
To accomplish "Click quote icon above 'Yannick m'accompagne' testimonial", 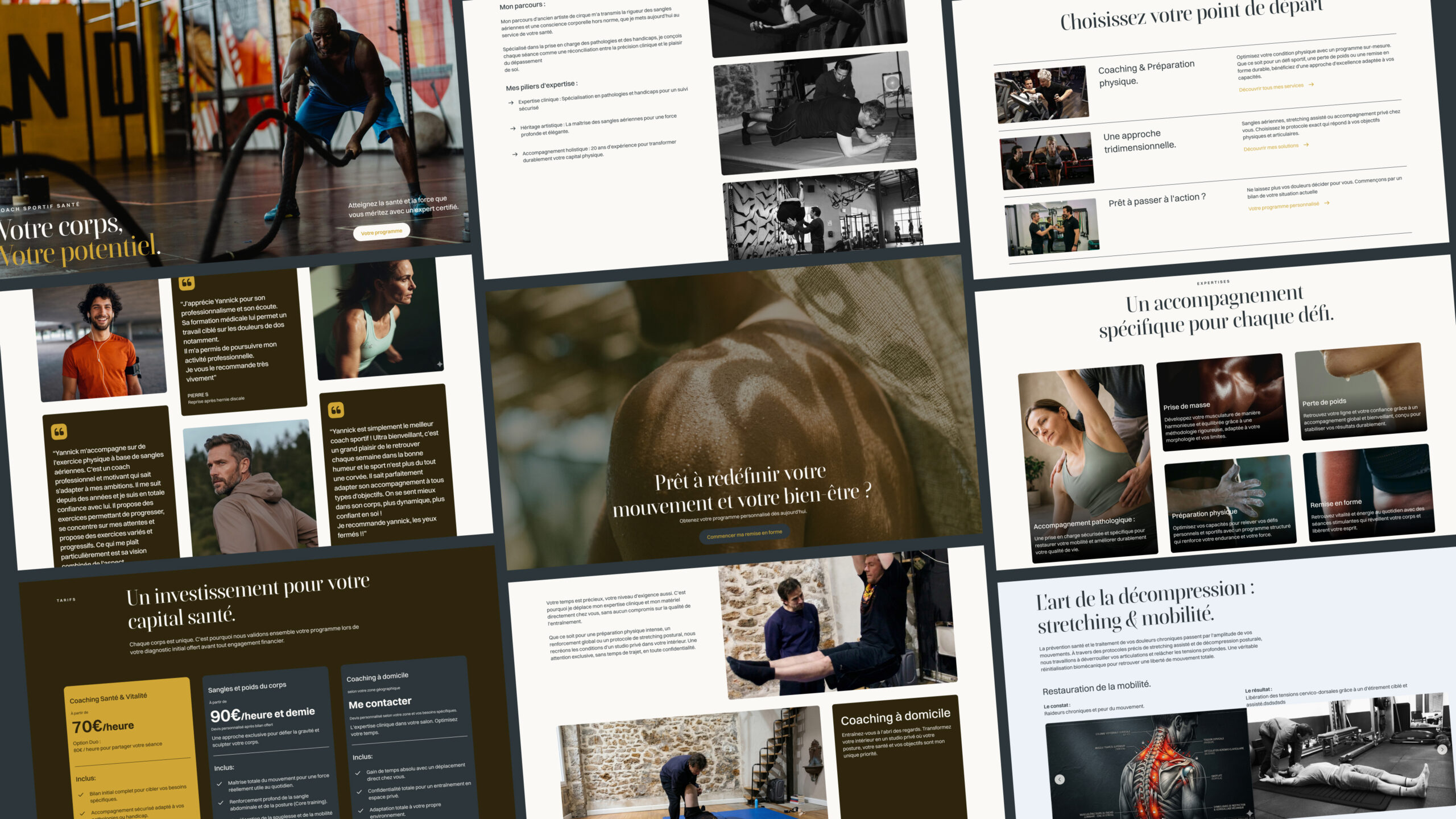I will pyautogui.click(x=59, y=432).
